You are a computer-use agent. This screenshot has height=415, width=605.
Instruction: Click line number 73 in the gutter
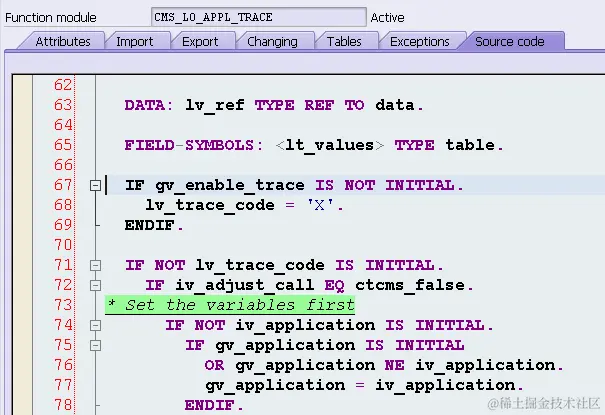[x=63, y=305]
